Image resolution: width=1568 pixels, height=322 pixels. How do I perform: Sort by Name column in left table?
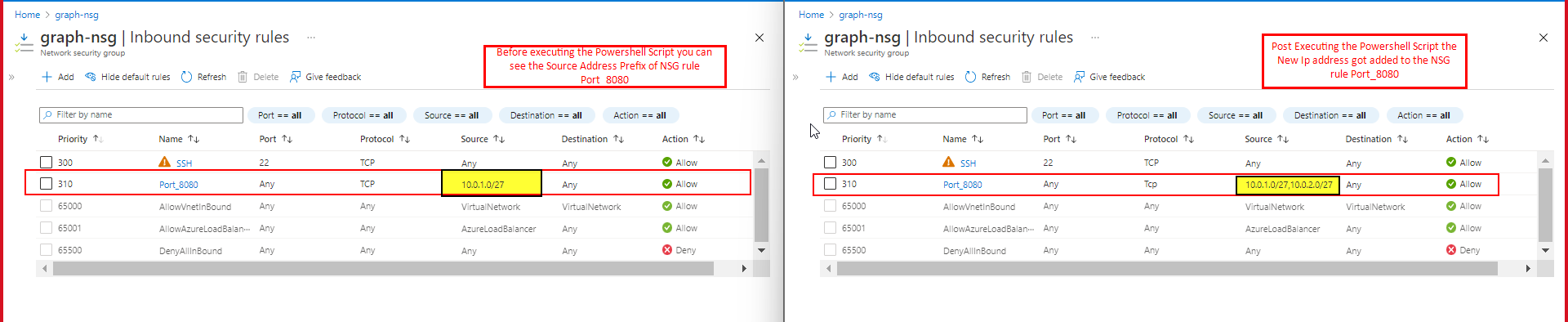click(x=179, y=139)
